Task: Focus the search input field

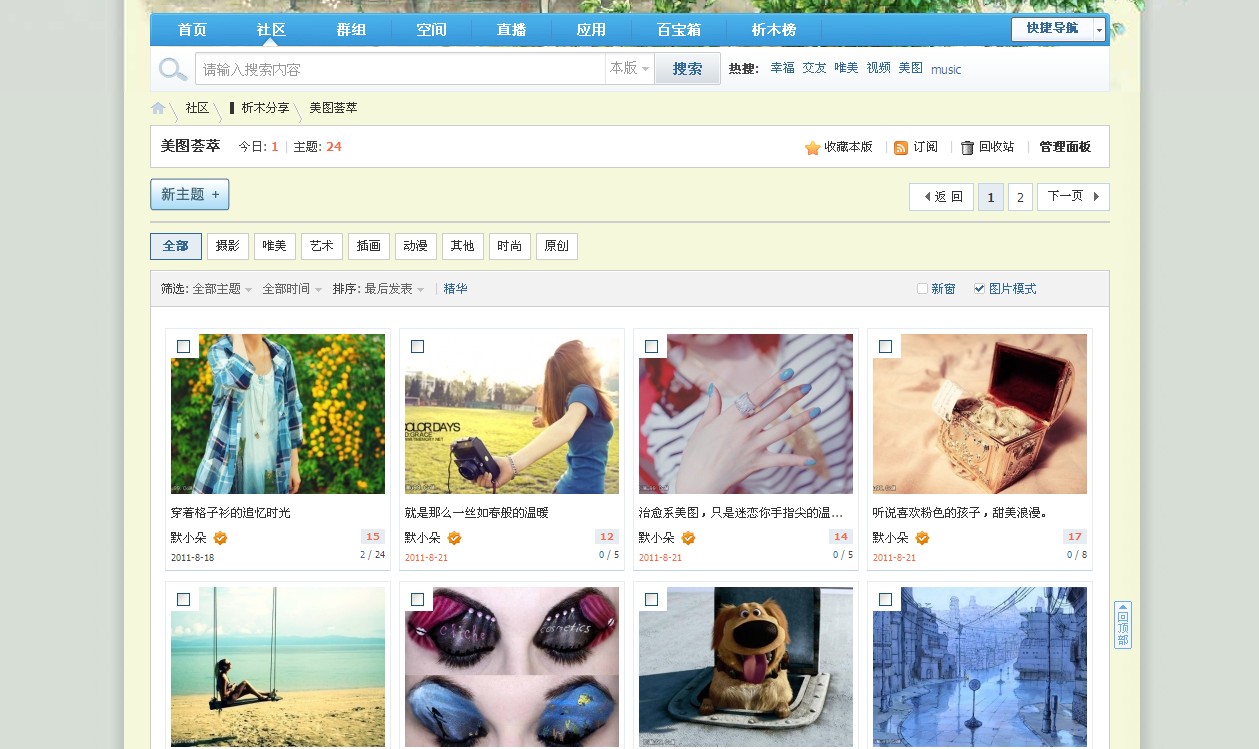Action: pos(401,69)
